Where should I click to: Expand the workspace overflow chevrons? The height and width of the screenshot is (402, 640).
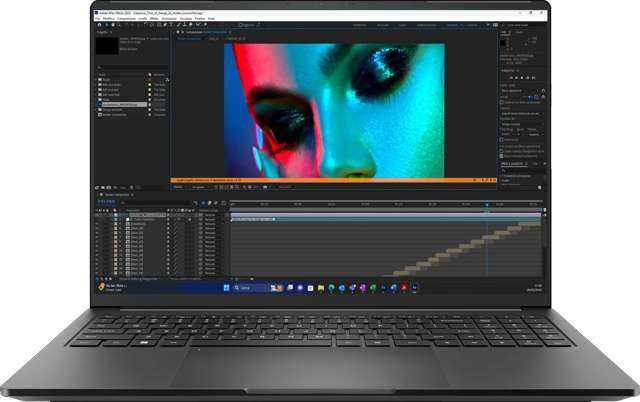[x=488, y=25]
